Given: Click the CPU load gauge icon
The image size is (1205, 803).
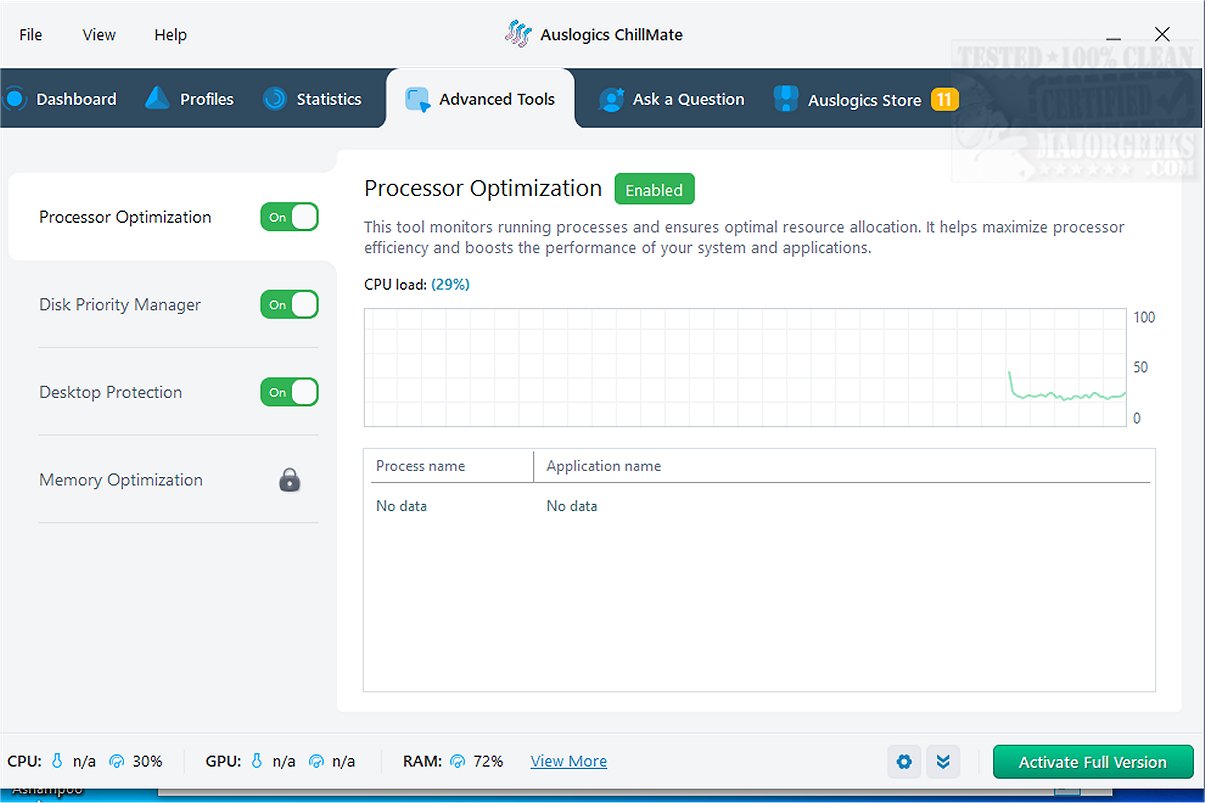Looking at the screenshot, I should (x=117, y=762).
